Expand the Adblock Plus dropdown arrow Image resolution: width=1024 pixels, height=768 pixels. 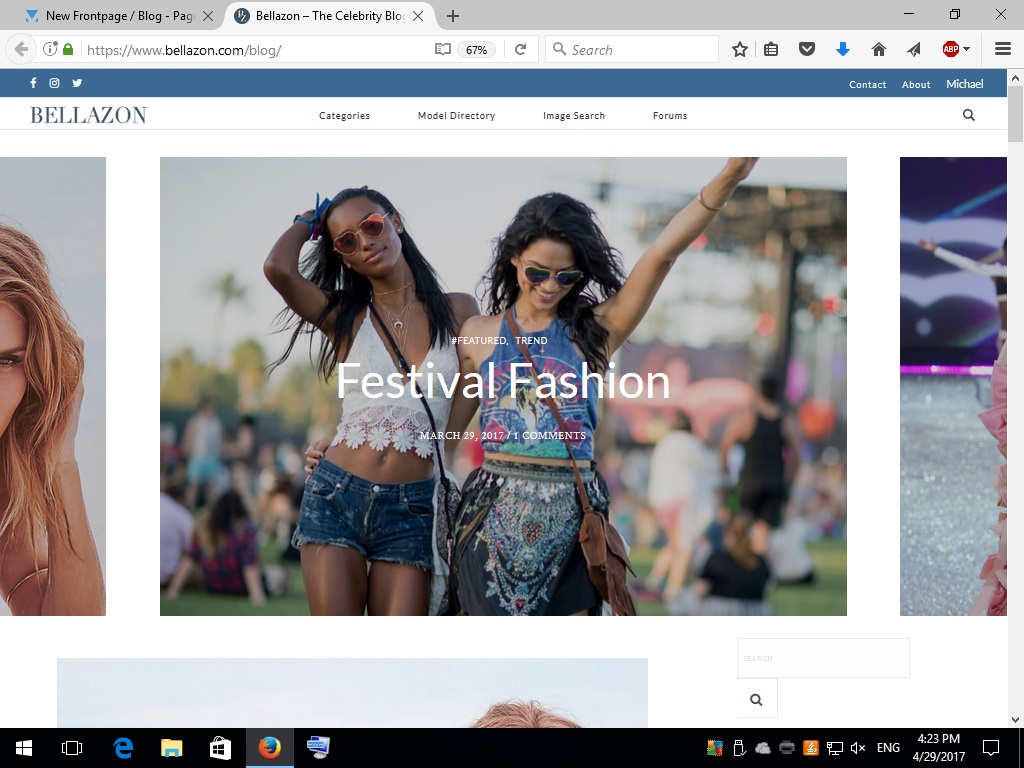pos(967,49)
